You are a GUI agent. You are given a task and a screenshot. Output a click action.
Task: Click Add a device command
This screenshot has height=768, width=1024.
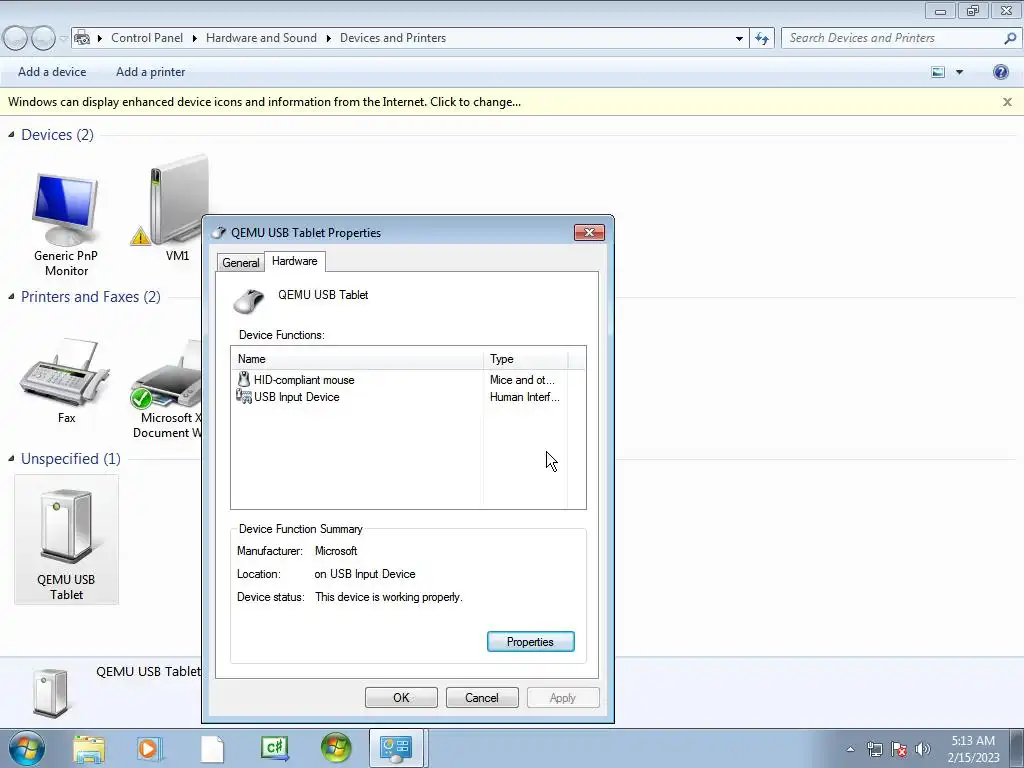[52, 72]
